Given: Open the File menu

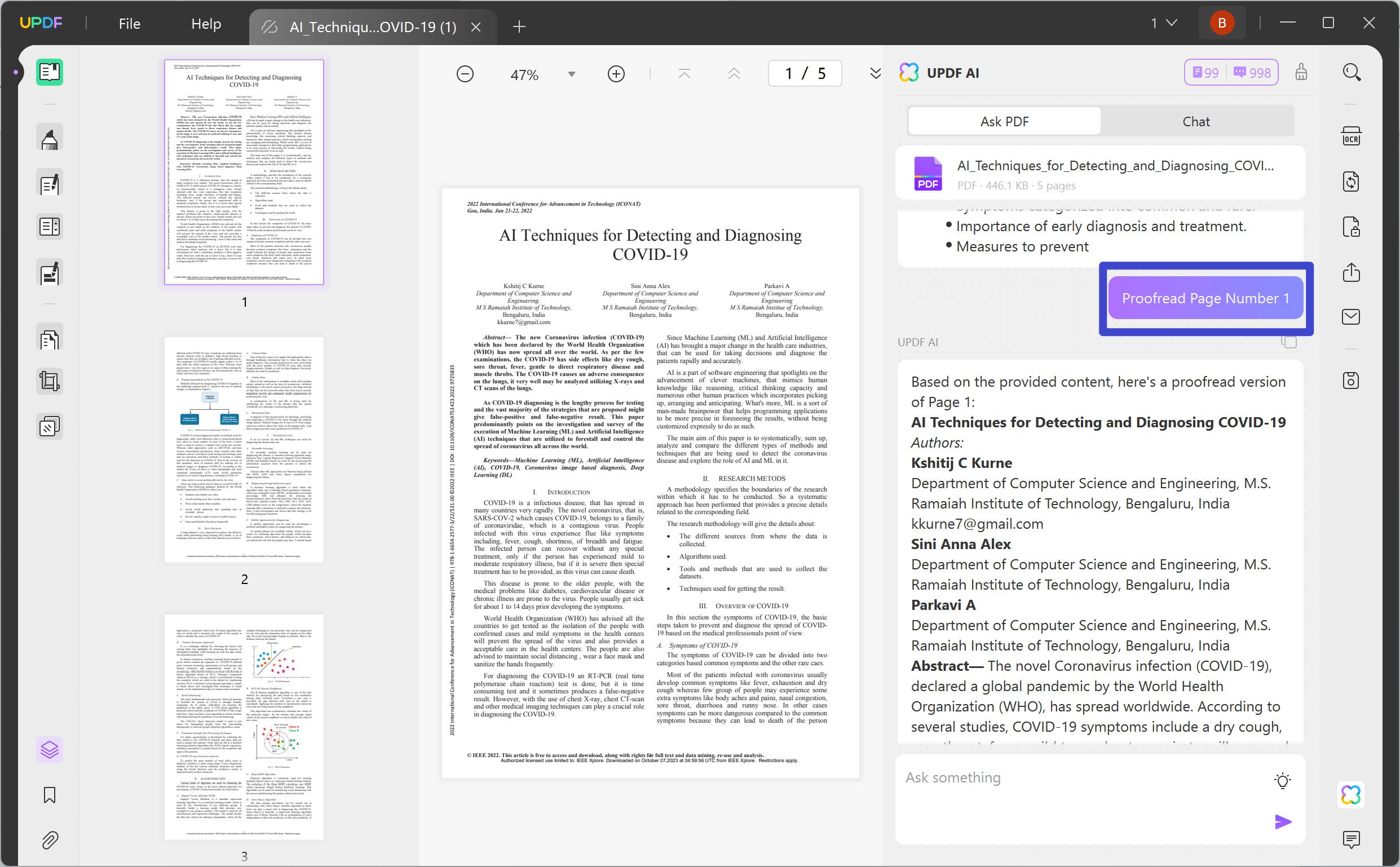Looking at the screenshot, I should pyautogui.click(x=129, y=24).
